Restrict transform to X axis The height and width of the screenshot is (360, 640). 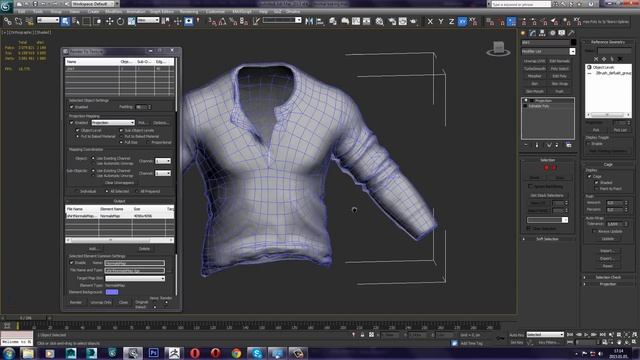point(430,21)
